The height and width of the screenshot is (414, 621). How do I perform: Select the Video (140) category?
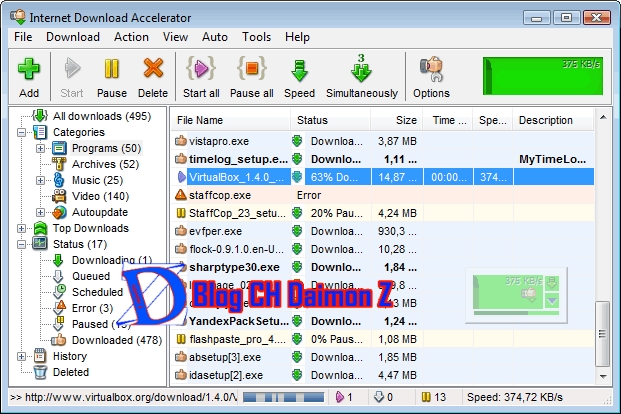click(101, 196)
